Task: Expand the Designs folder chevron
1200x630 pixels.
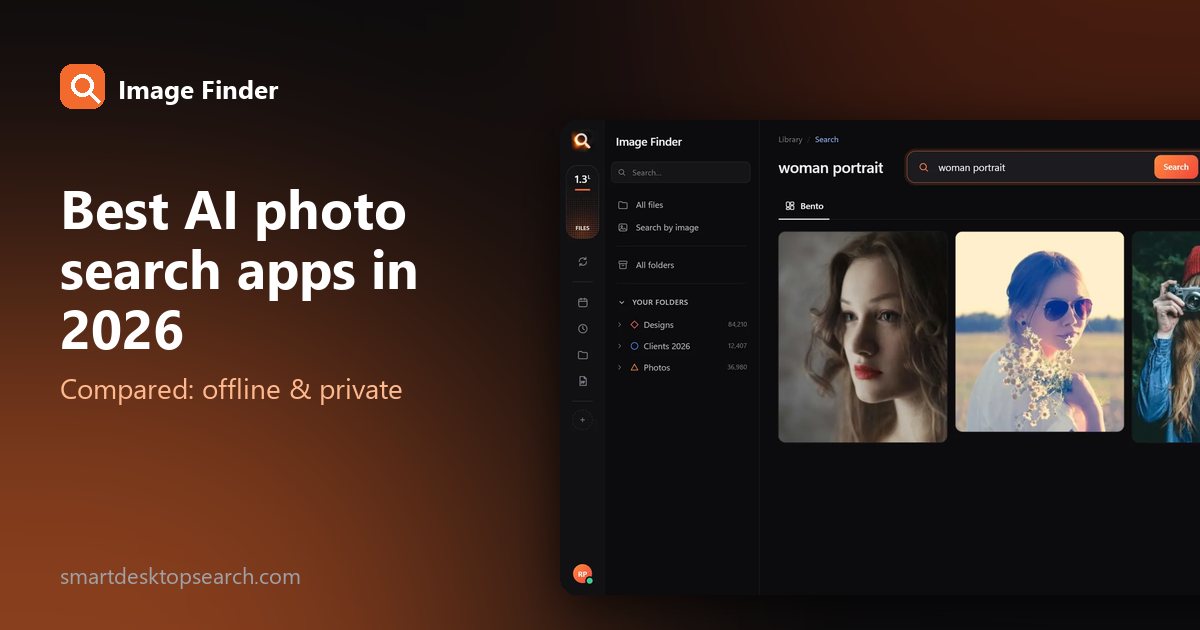Action: 619,325
